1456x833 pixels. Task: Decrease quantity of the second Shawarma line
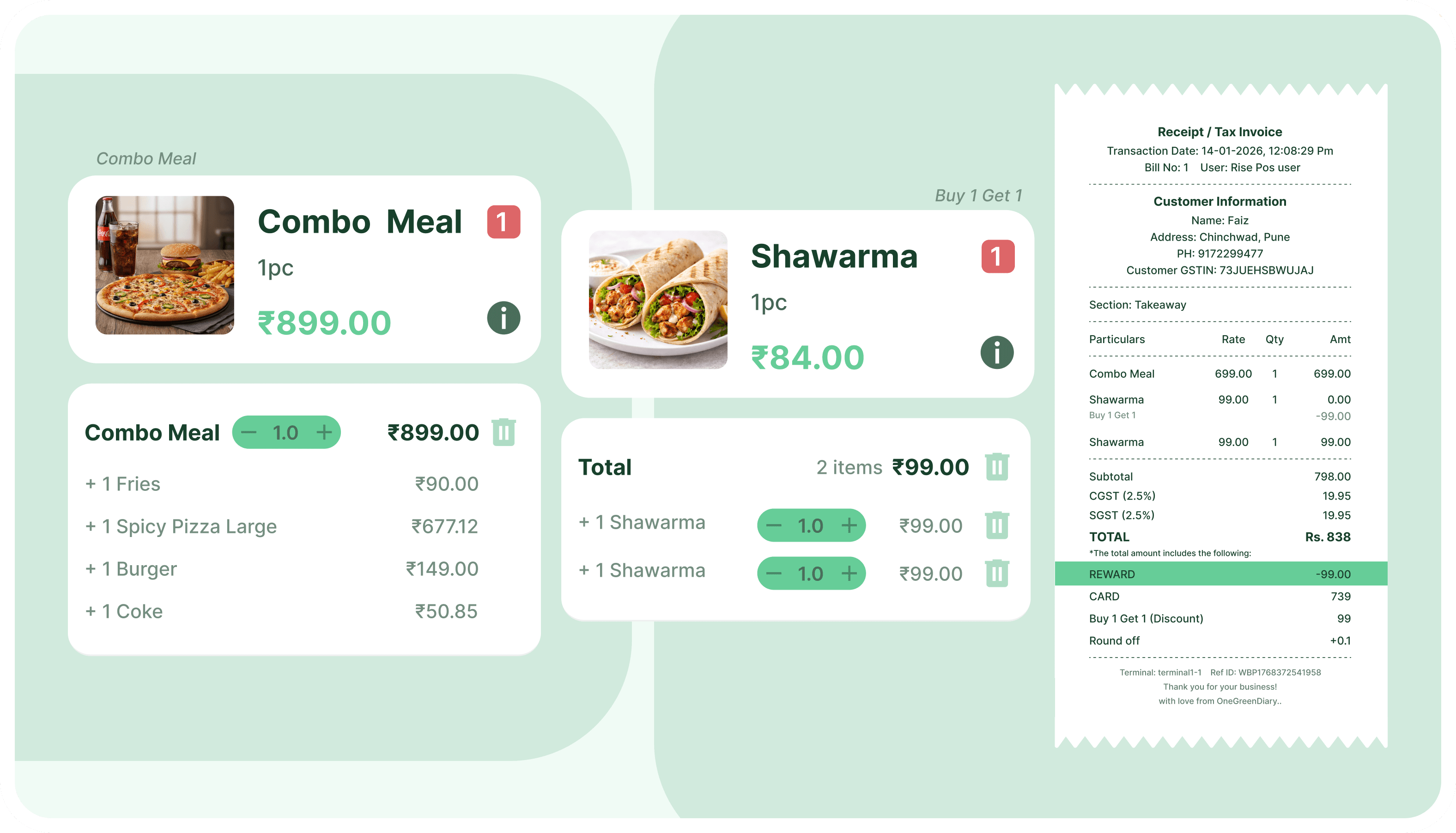[774, 573]
